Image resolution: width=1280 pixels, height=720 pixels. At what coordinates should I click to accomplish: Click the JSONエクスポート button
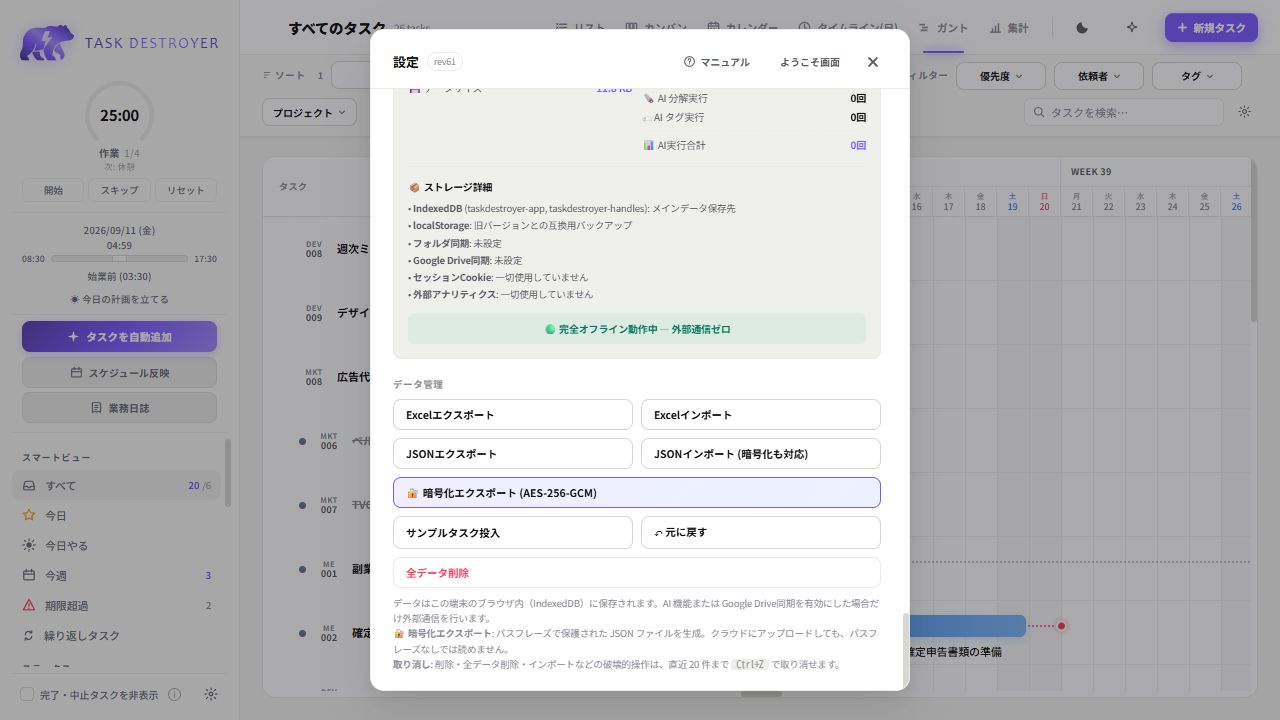click(513, 454)
